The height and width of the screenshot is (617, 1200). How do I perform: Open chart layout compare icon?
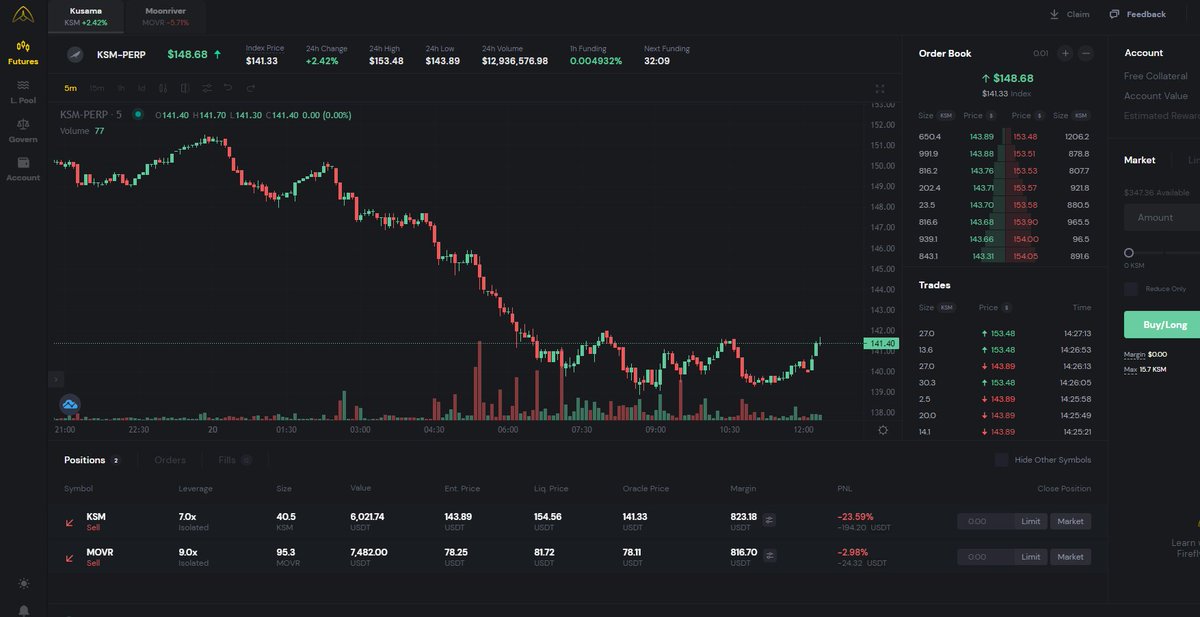(185, 88)
